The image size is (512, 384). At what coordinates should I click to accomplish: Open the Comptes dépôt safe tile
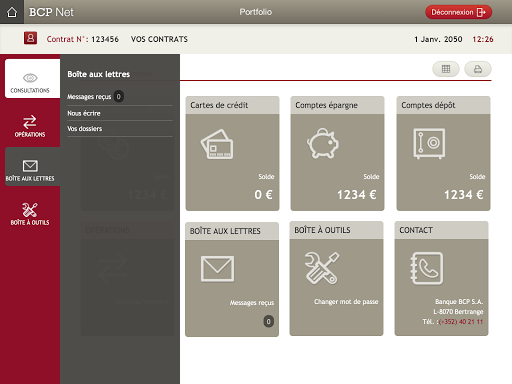coord(443,154)
